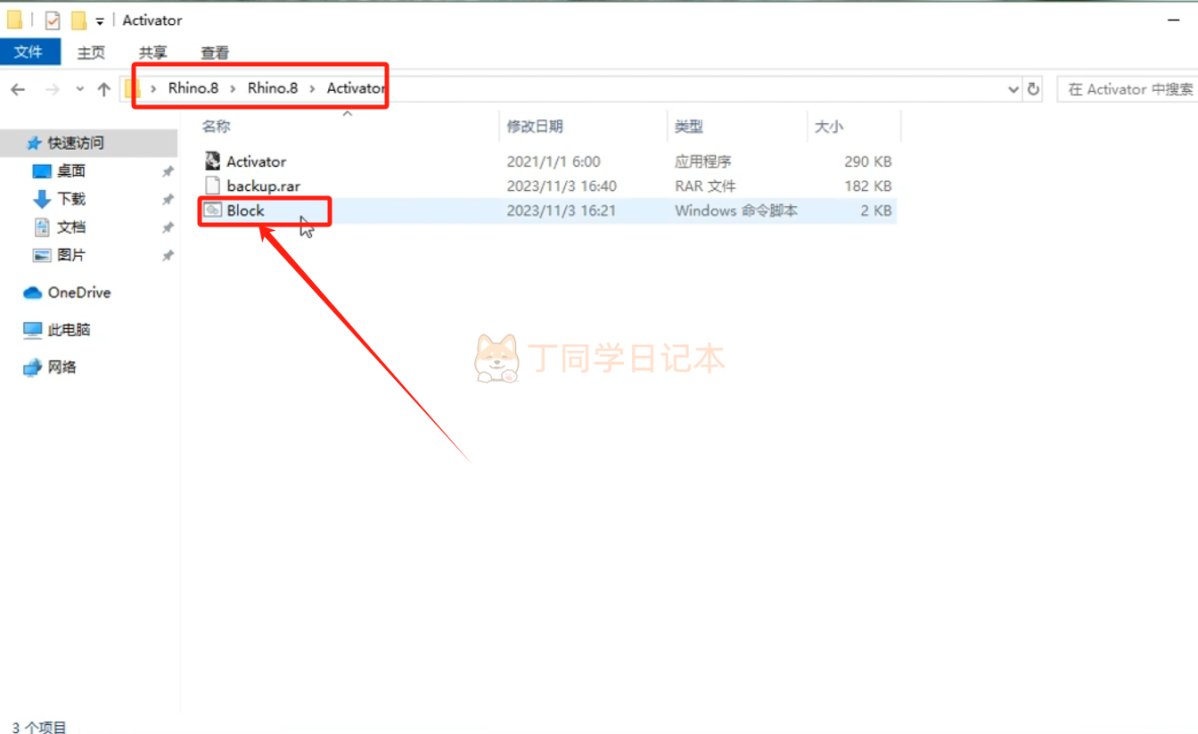This screenshot has width=1198, height=734.
Task: Minimize the Activator explorer window
Action: coord(1174,21)
